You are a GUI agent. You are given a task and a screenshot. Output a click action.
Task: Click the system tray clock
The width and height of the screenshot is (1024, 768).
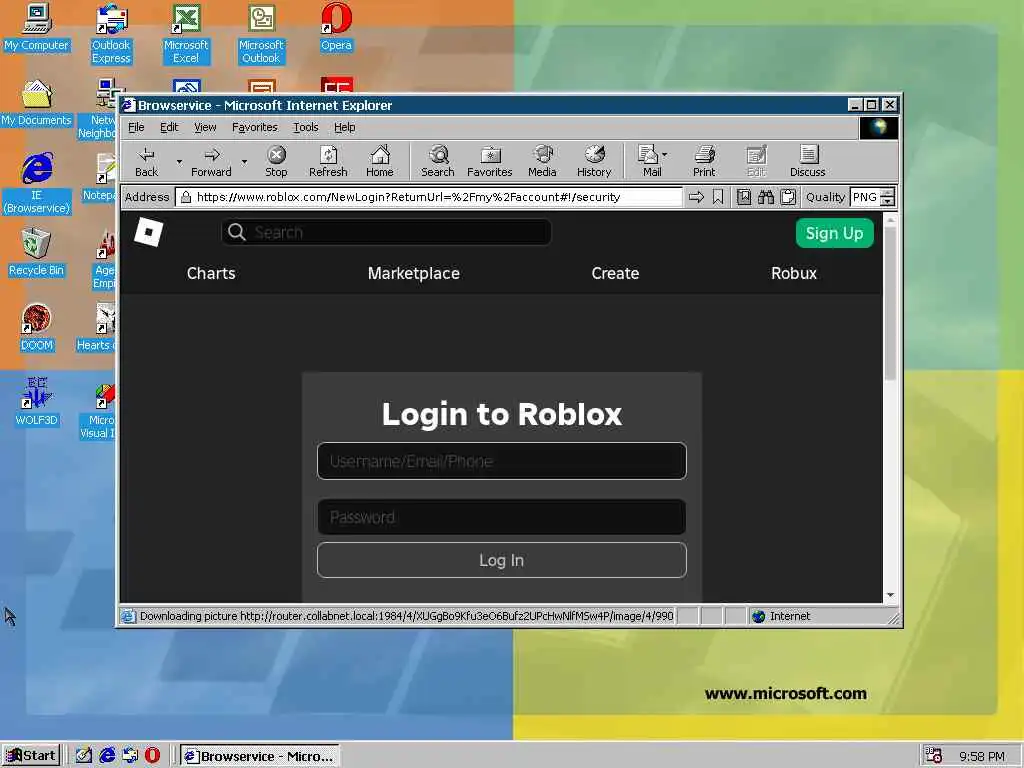click(982, 756)
